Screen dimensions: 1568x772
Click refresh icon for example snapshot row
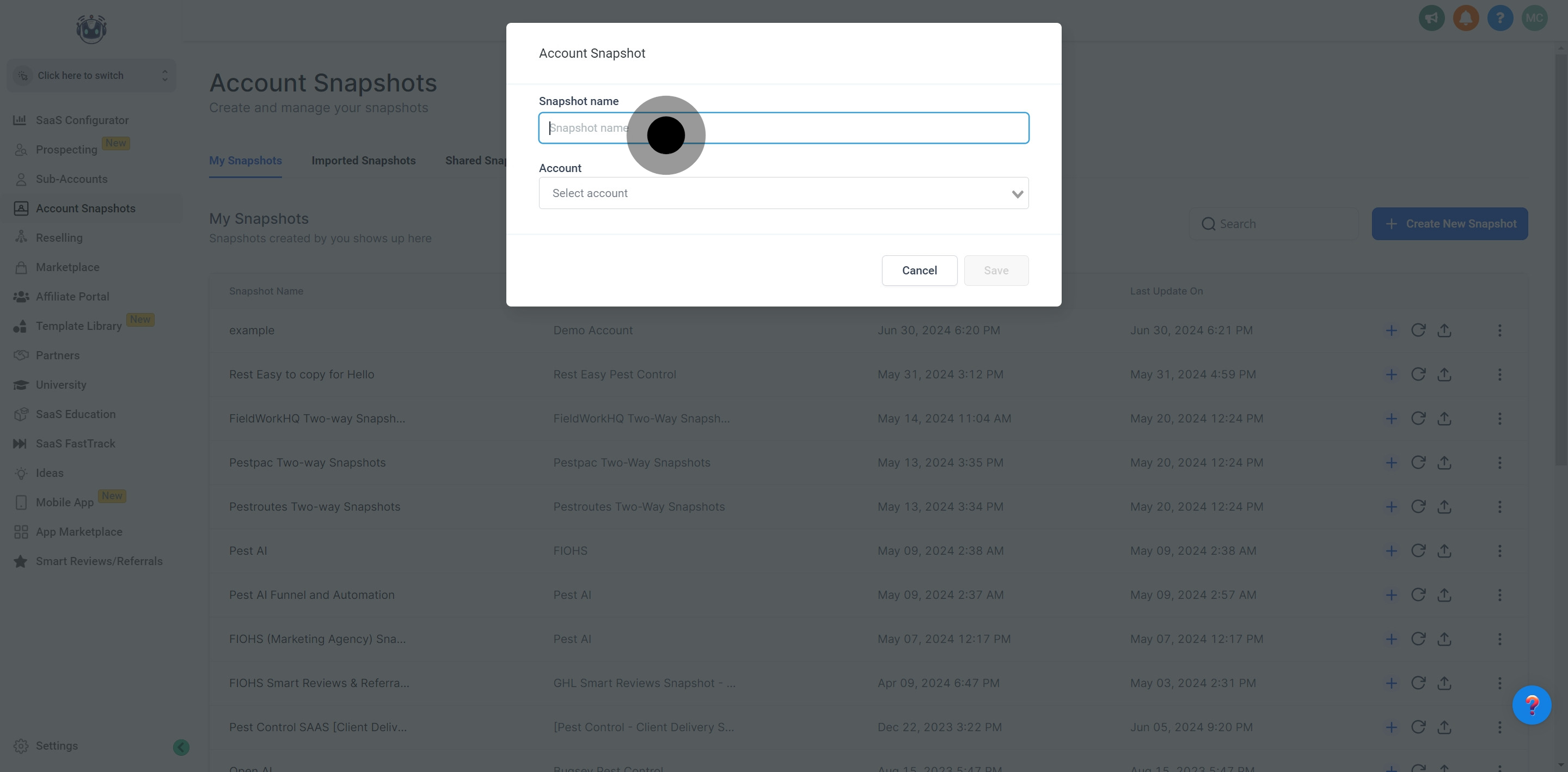[1418, 330]
